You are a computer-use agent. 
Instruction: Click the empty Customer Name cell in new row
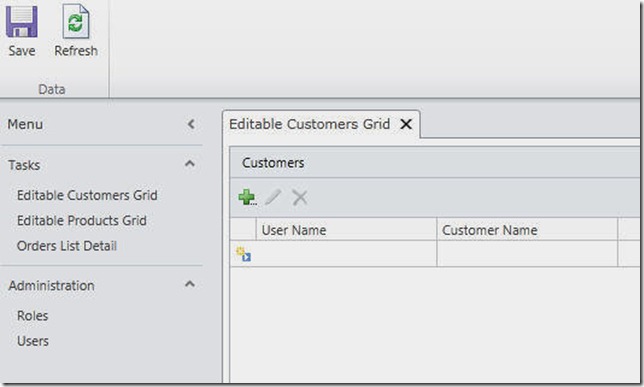(527, 254)
